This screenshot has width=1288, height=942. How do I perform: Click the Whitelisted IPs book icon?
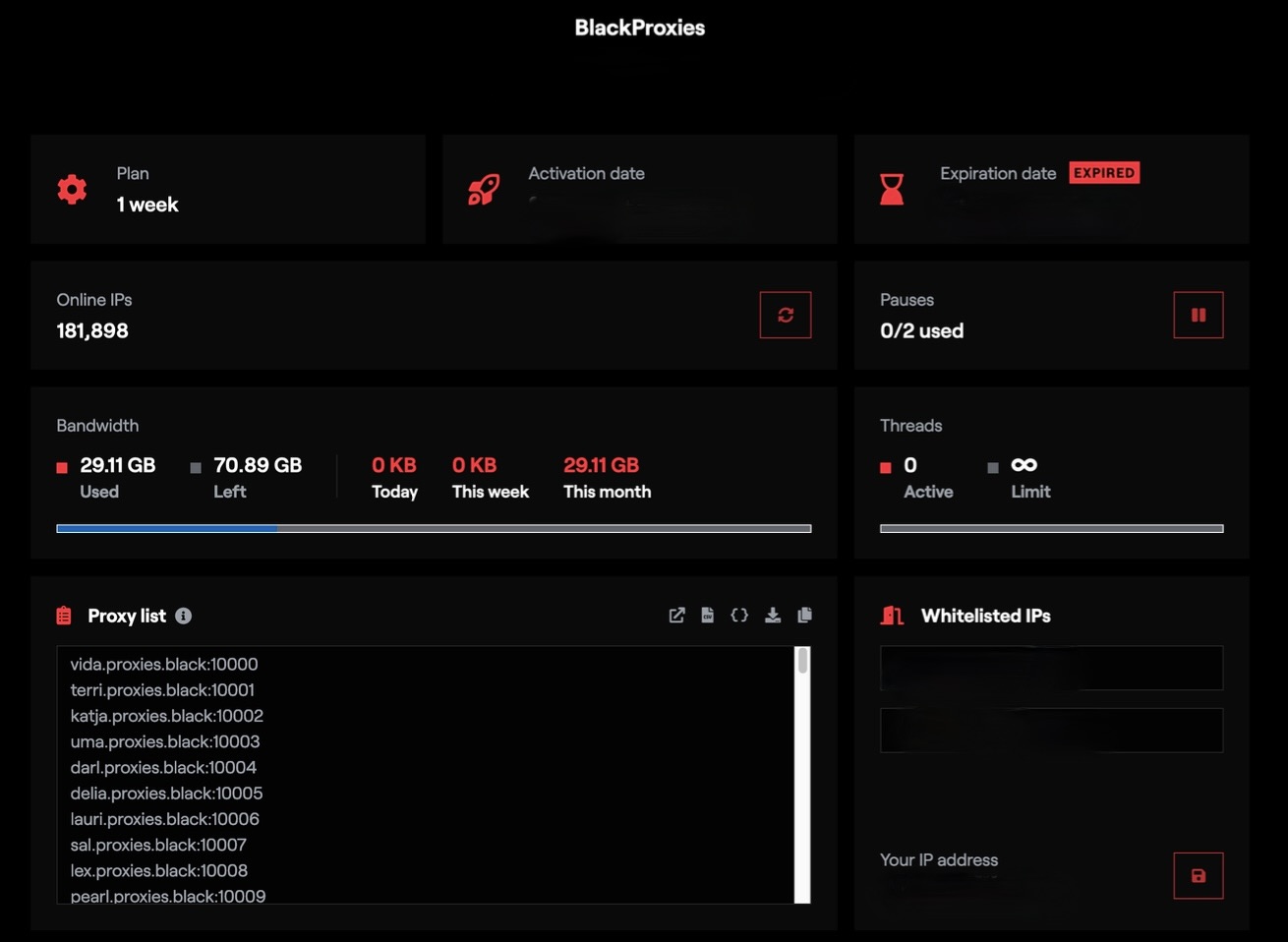(891, 615)
